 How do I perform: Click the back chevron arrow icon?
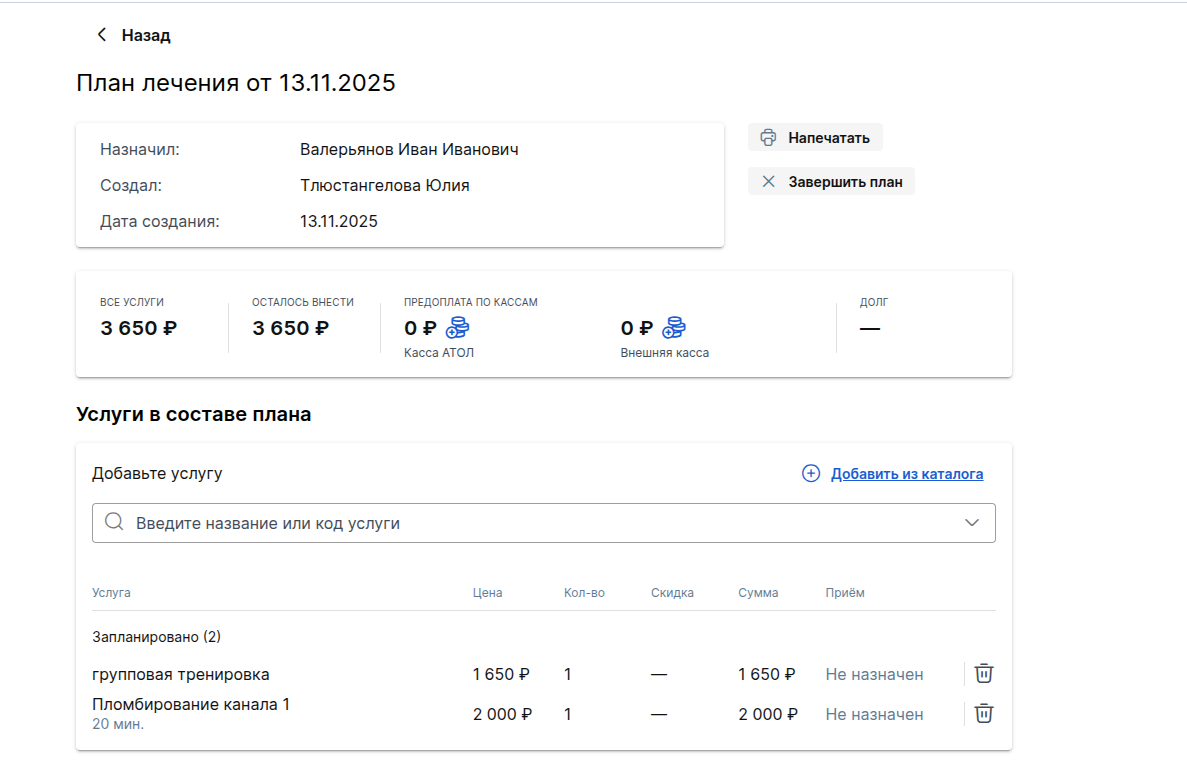coord(101,35)
